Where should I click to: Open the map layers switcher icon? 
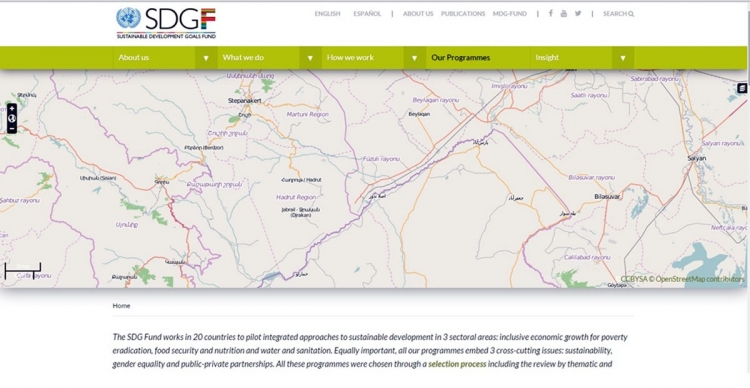point(742,88)
